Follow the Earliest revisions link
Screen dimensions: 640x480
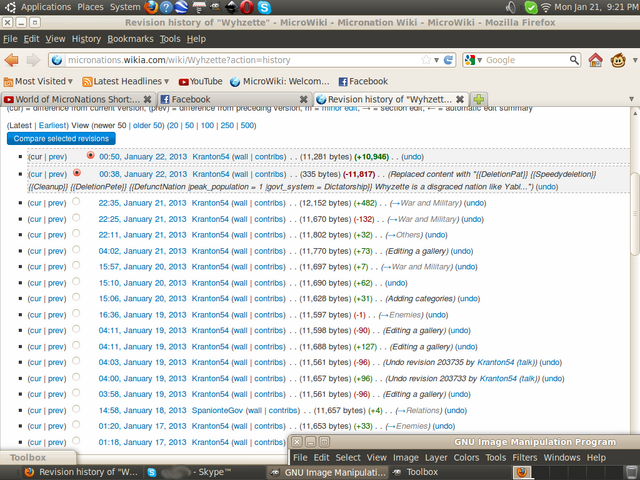click(53, 126)
